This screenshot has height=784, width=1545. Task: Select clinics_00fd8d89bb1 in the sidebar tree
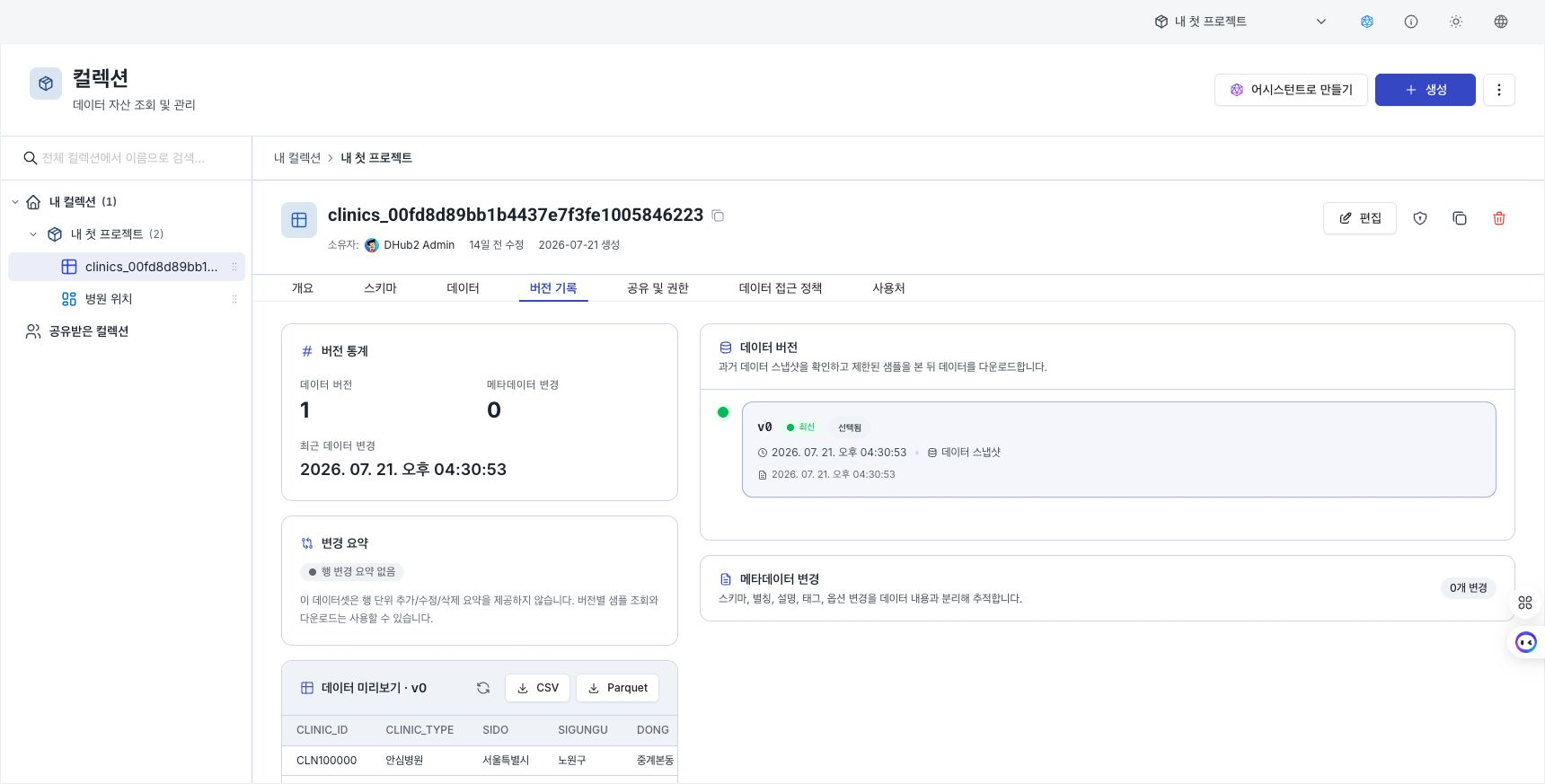tap(127, 267)
